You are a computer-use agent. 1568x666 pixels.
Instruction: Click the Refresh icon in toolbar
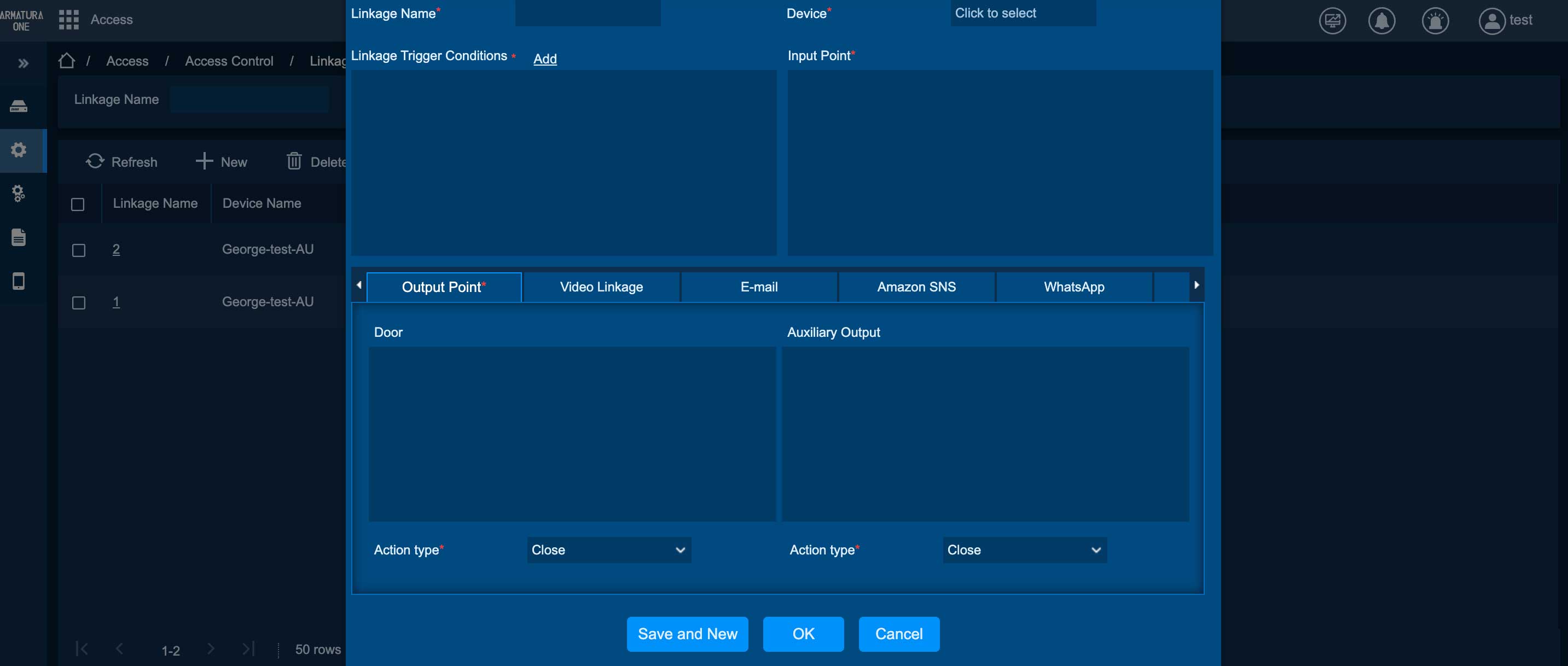click(x=95, y=161)
